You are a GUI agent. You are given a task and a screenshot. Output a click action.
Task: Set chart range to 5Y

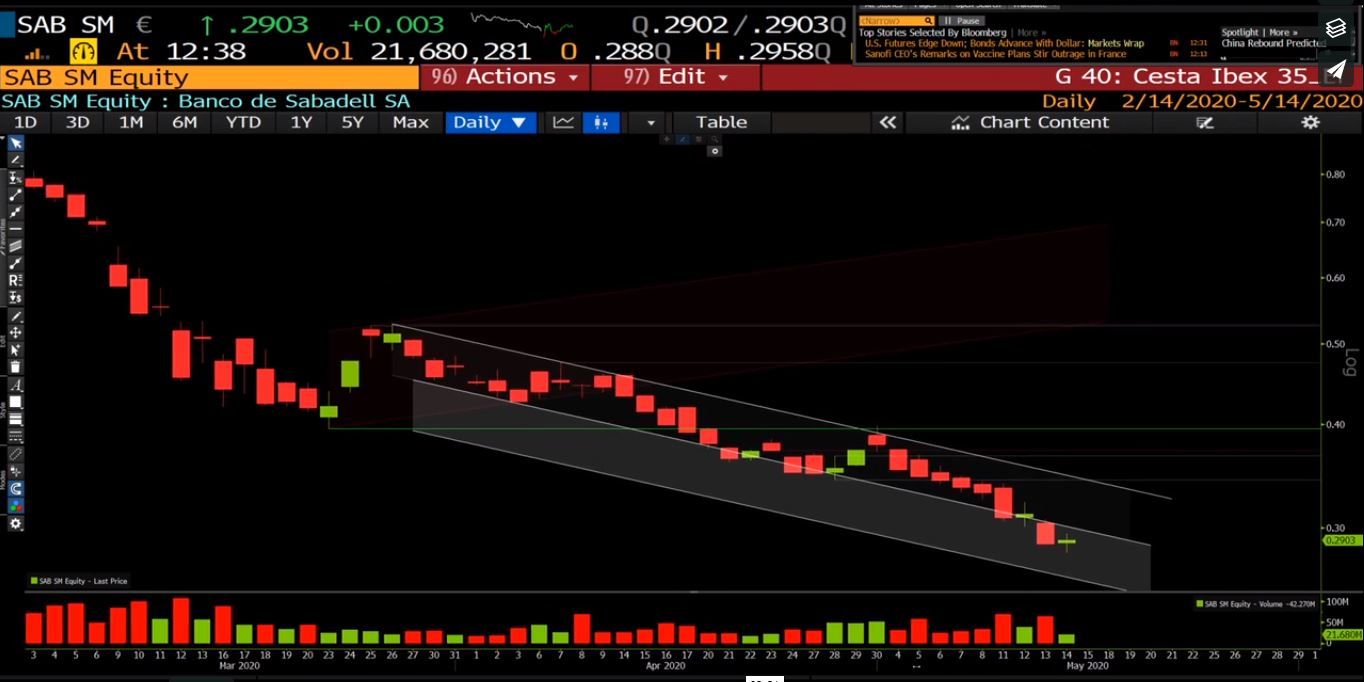tap(353, 122)
